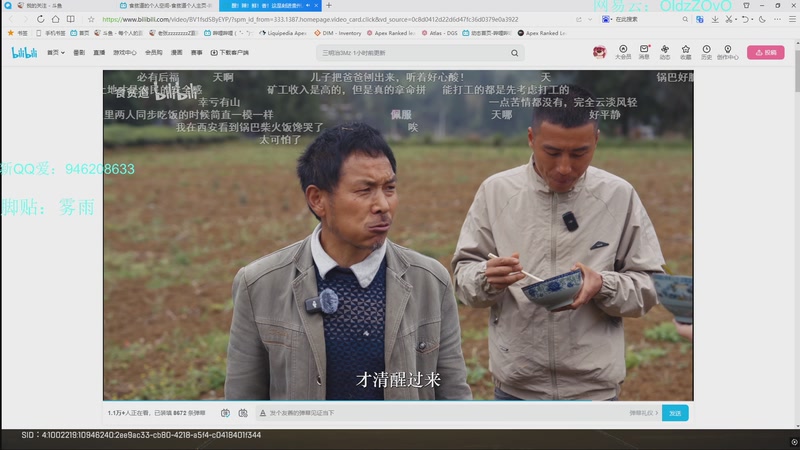Viewport: 800px width, 450px height.
Task: Expand address bar dropdown chevron
Action: point(590,19)
